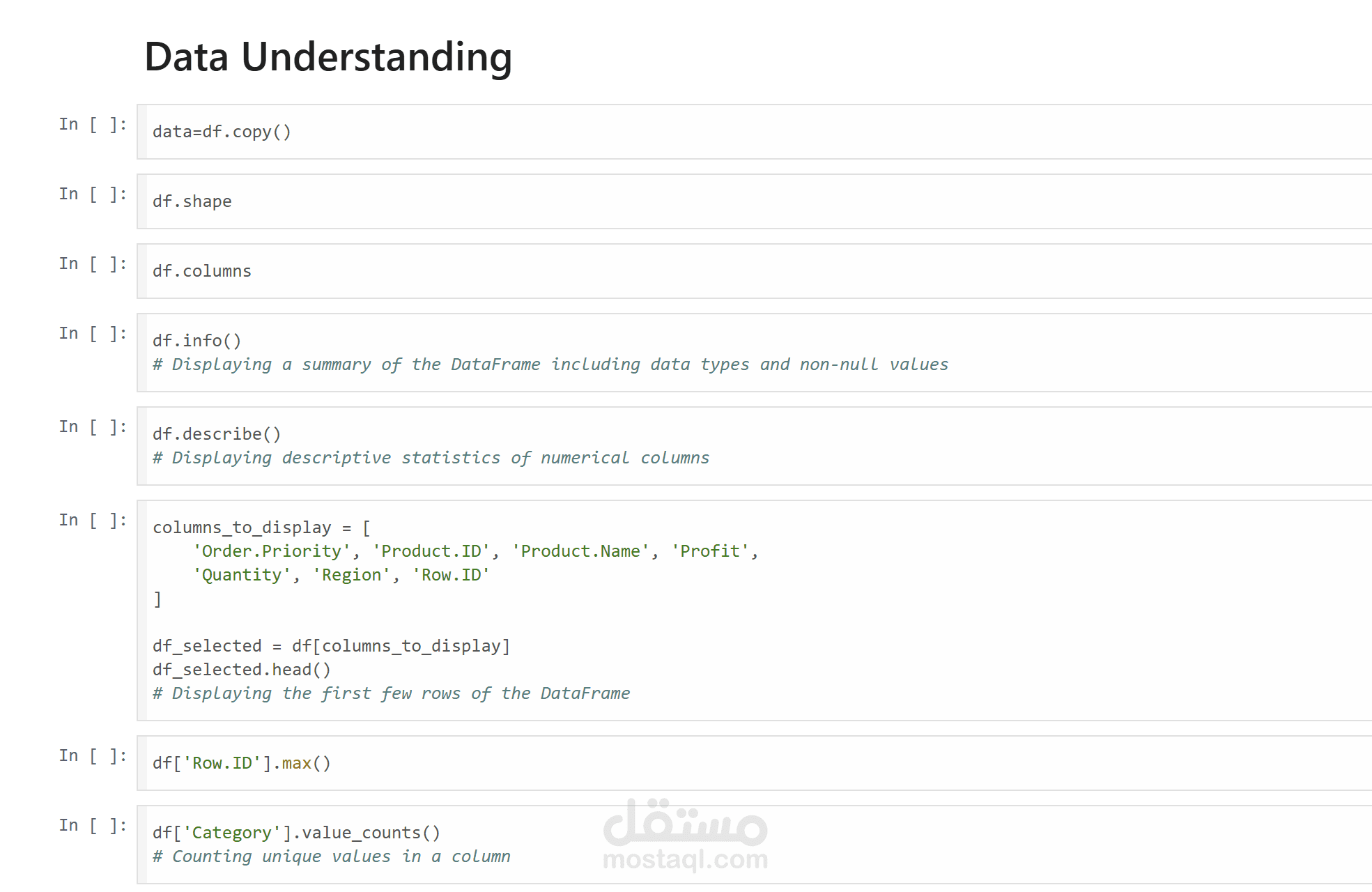The width and height of the screenshot is (1372, 892).
Task: Click the data=df.copy() code cell
Action: point(755,132)
